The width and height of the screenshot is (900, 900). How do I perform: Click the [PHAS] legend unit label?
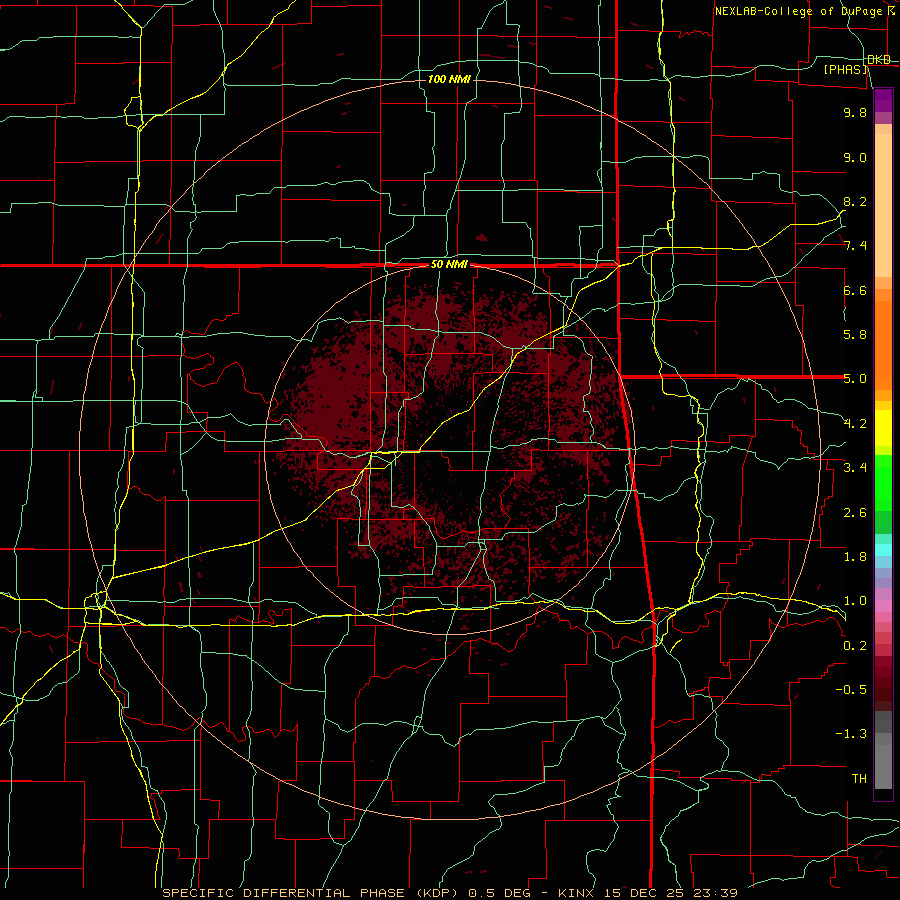click(845, 69)
